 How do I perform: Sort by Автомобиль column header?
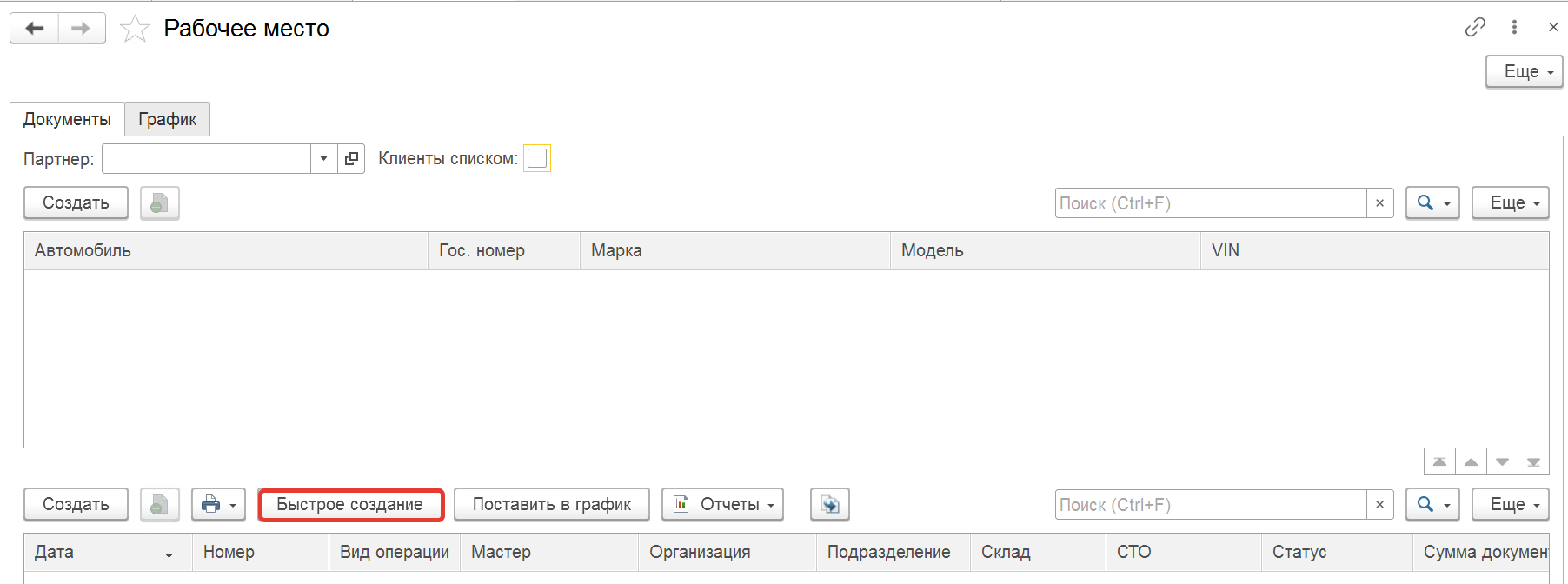click(x=226, y=250)
